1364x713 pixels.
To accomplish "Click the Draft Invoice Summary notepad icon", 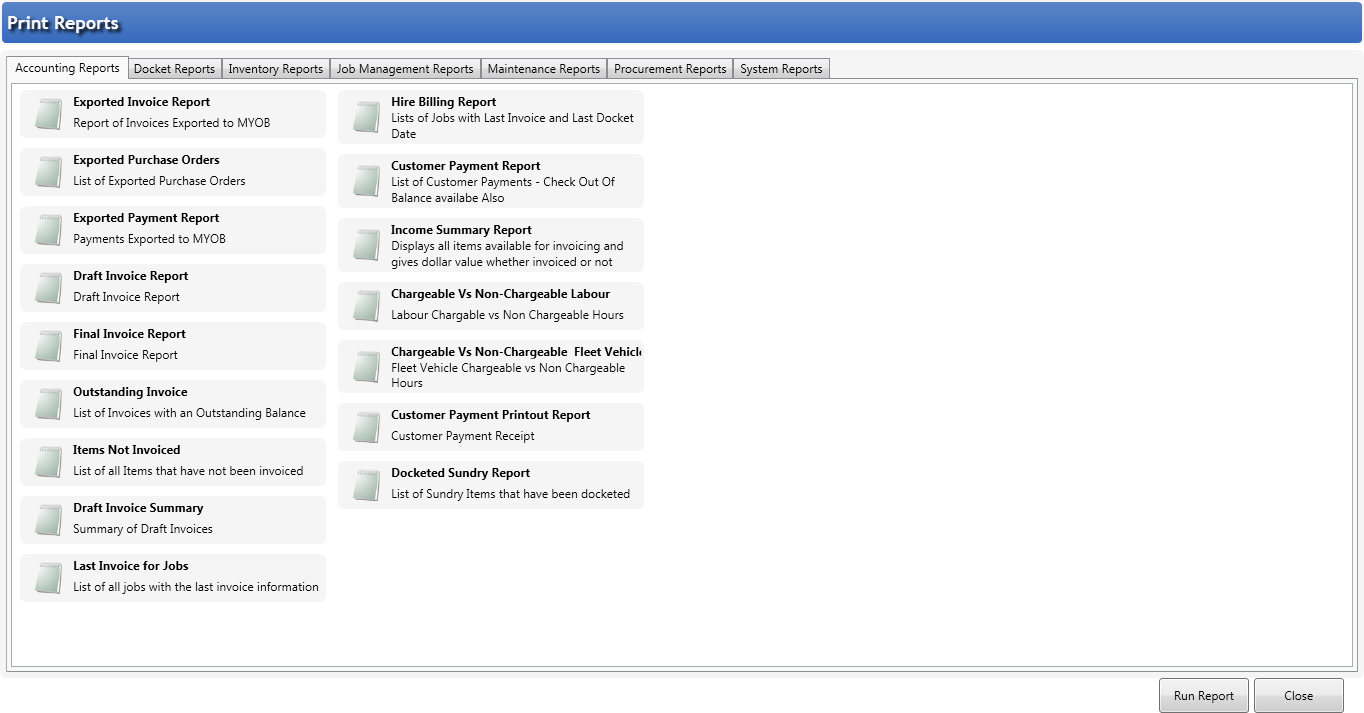I will coord(48,520).
